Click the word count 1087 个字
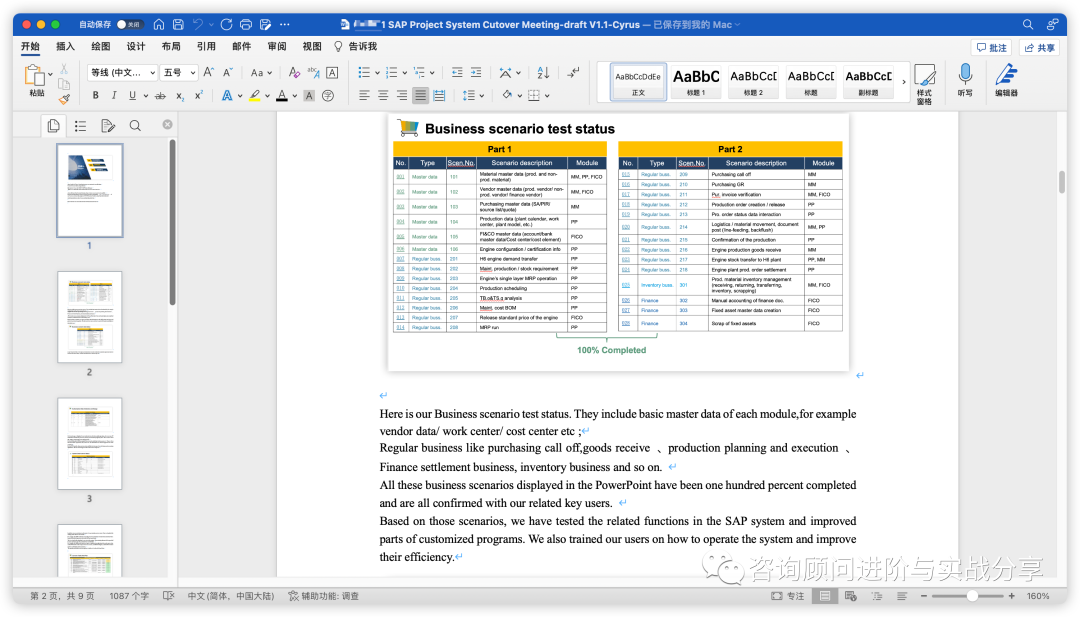The image size is (1080, 617). pos(129,596)
